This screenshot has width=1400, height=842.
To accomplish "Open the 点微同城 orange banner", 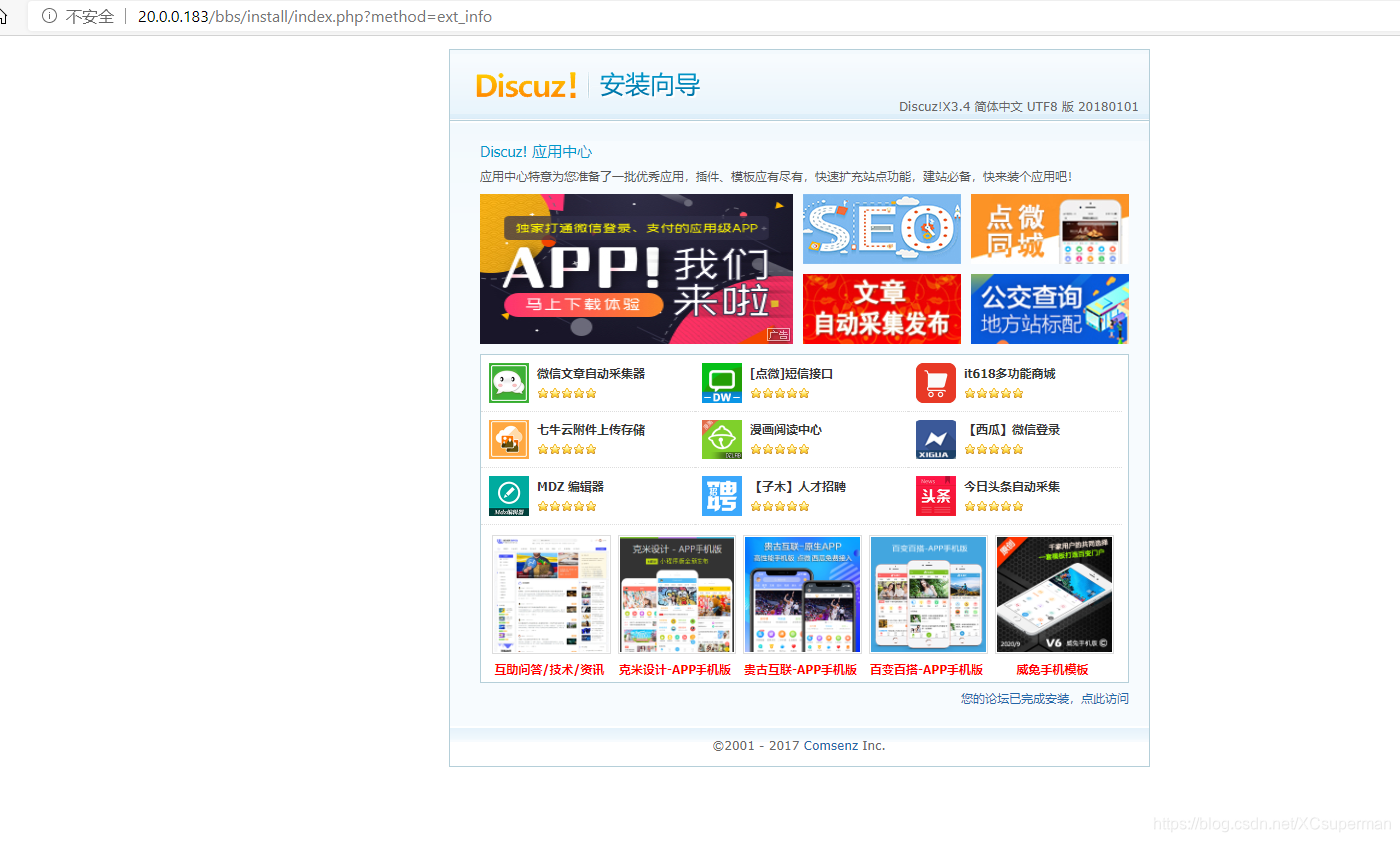I will (x=1050, y=229).
